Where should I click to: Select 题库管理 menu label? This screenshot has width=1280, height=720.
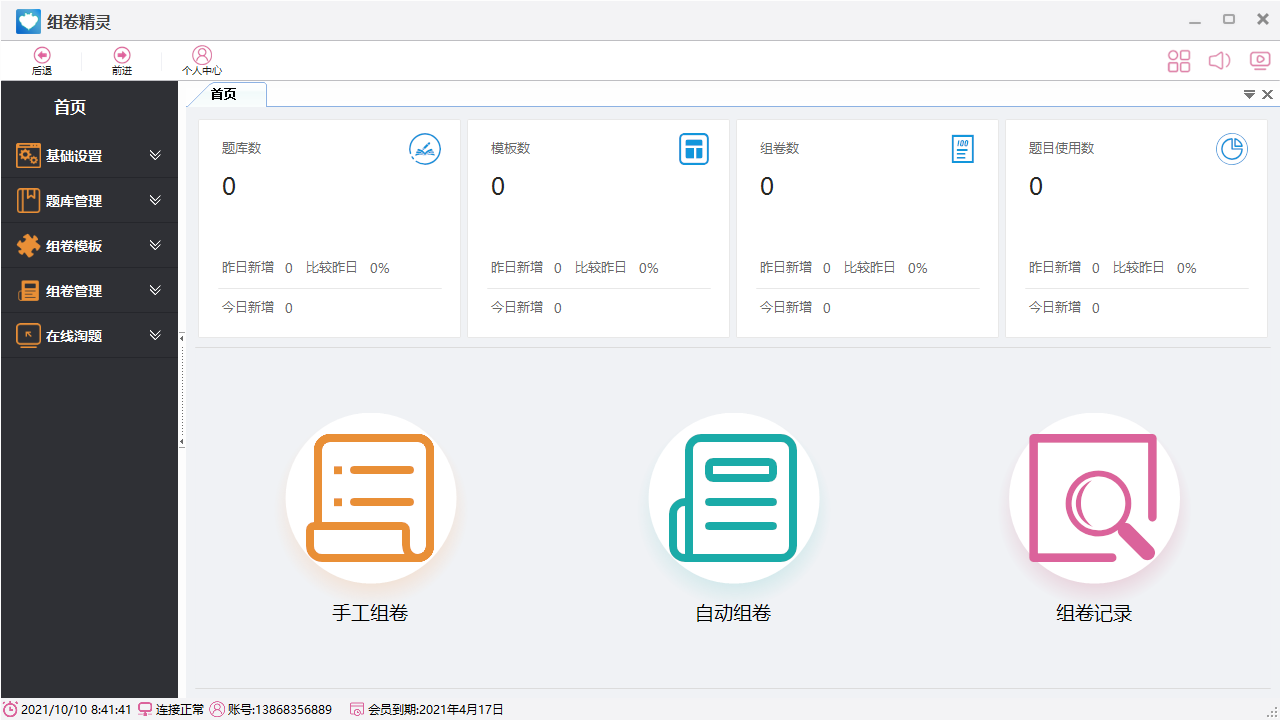click(74, 202)
